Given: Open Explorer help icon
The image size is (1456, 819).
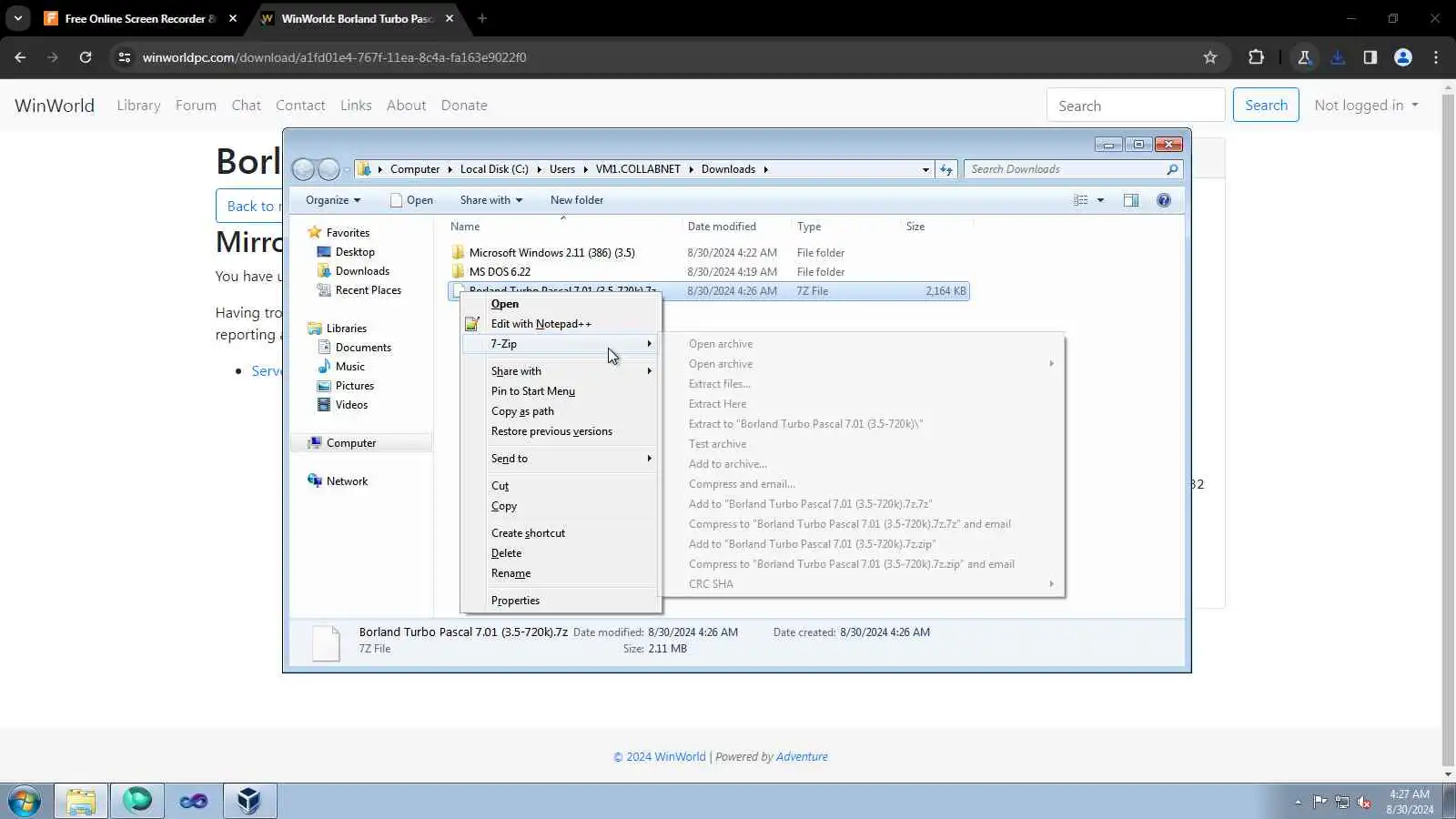Looking at the screenshot, I should 1164,200.
